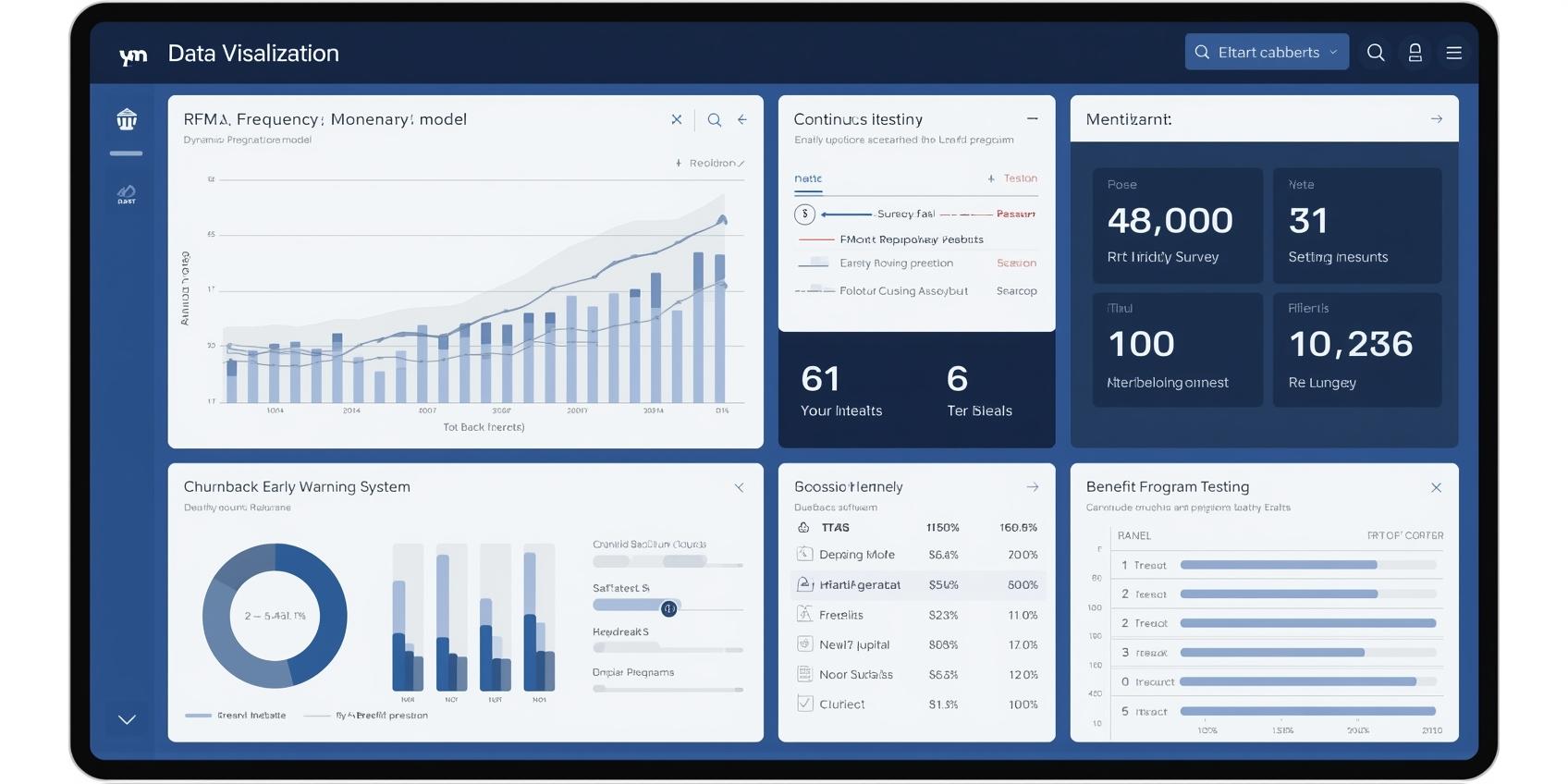This screenshot has height=784, width=1568.
Task: Select the natic tab
Action: 807,178
